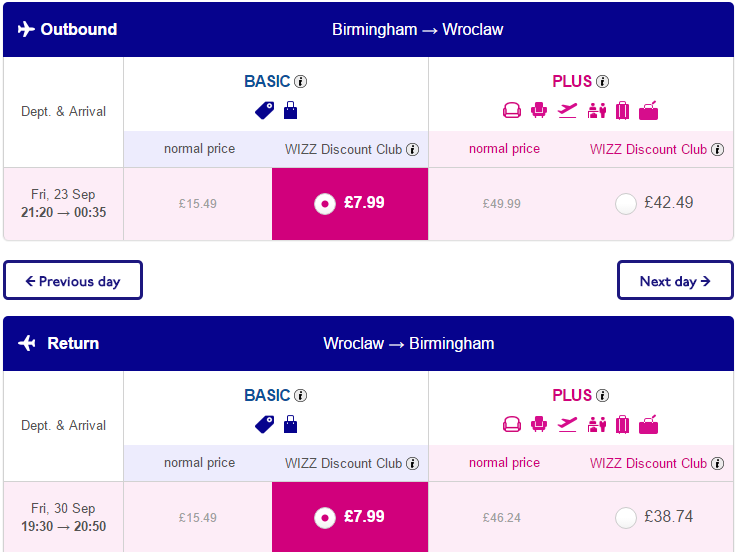The height and width of the screenshot is (552, 735).
Task: Select Return BASIC £7.99 fare radio button
Action: (325, 518)
